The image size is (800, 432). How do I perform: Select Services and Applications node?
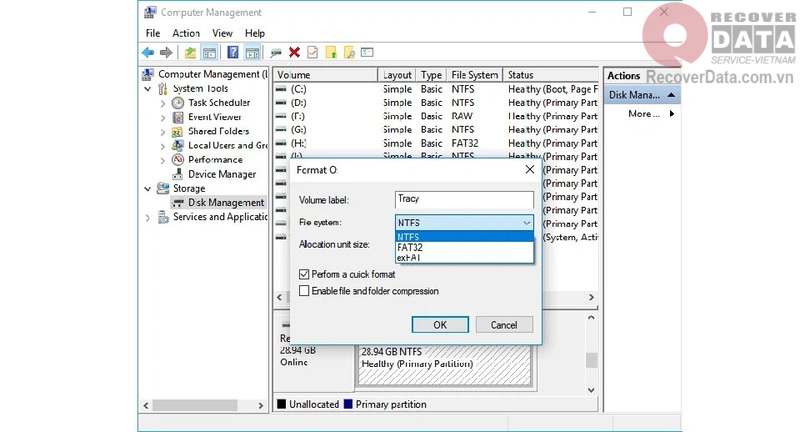click(220, 217)
